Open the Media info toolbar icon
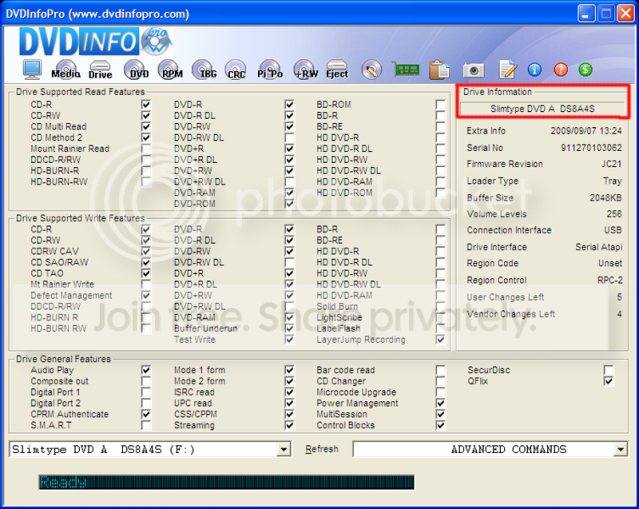639x509 pixels. click(66, 69)
